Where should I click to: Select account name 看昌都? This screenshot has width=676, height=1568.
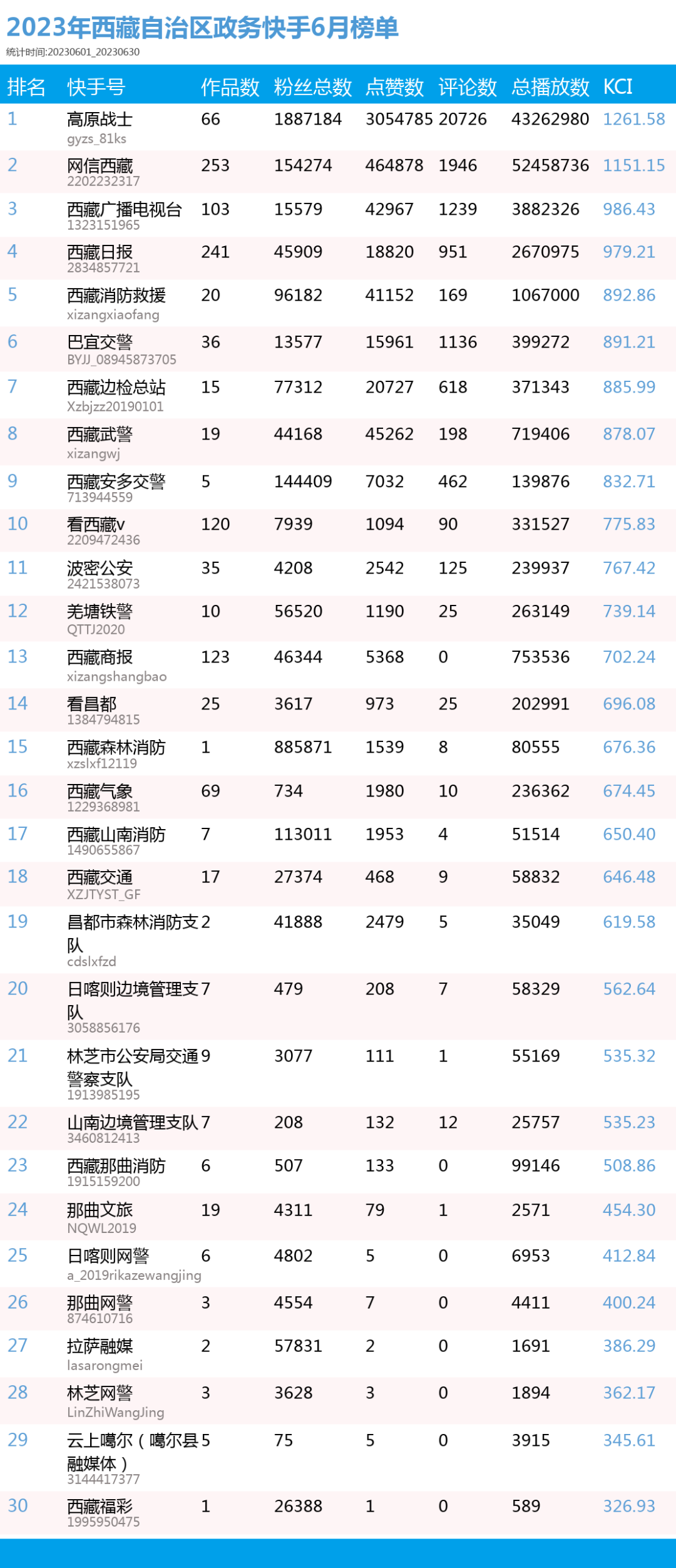pos(91,704)
